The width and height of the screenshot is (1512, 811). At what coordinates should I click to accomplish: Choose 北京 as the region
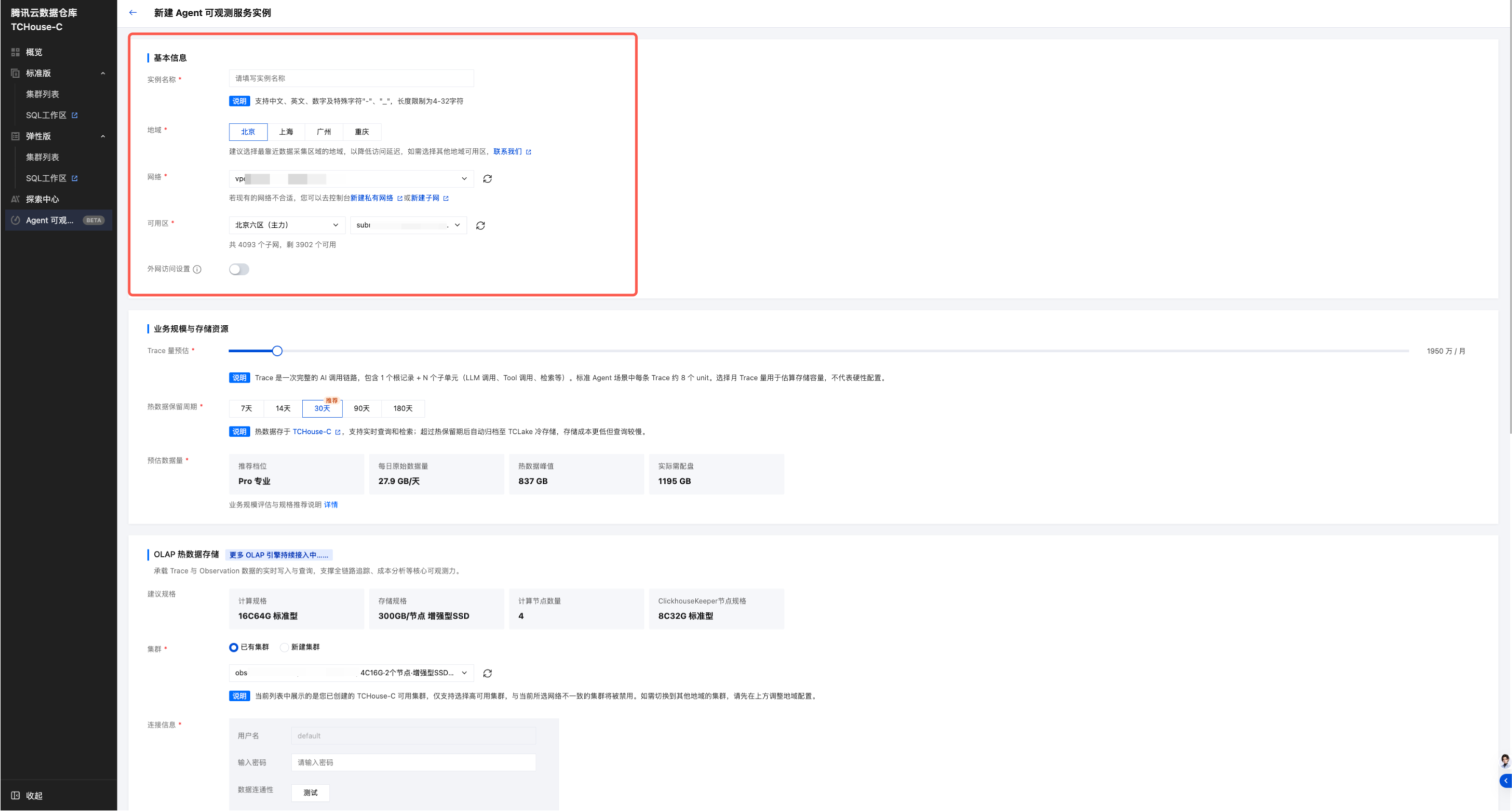[248, 132]
